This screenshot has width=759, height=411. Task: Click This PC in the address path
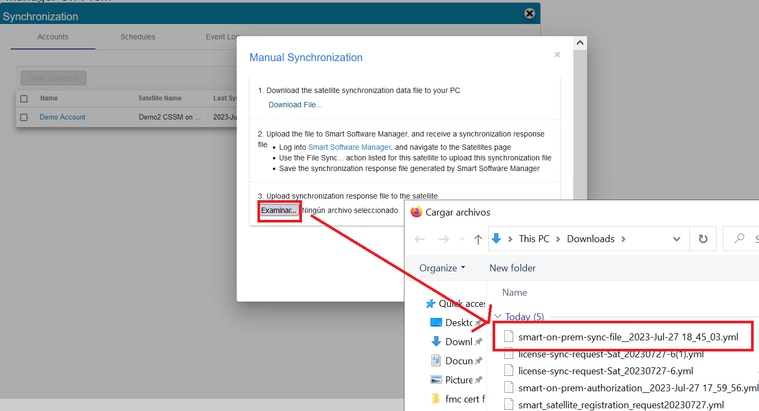[x=534, y=239]
